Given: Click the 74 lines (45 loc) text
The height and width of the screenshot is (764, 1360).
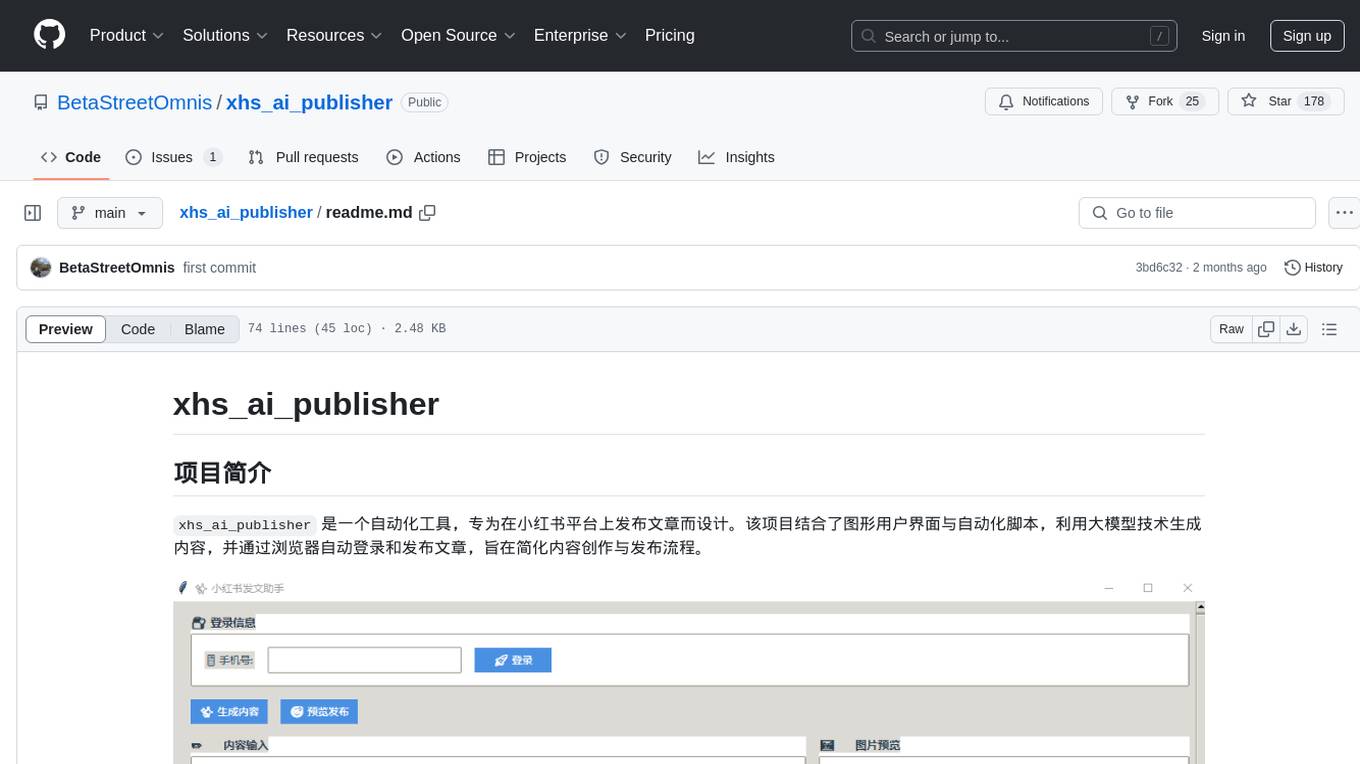Looking at the screenshot, I should (x=310, y=329).
